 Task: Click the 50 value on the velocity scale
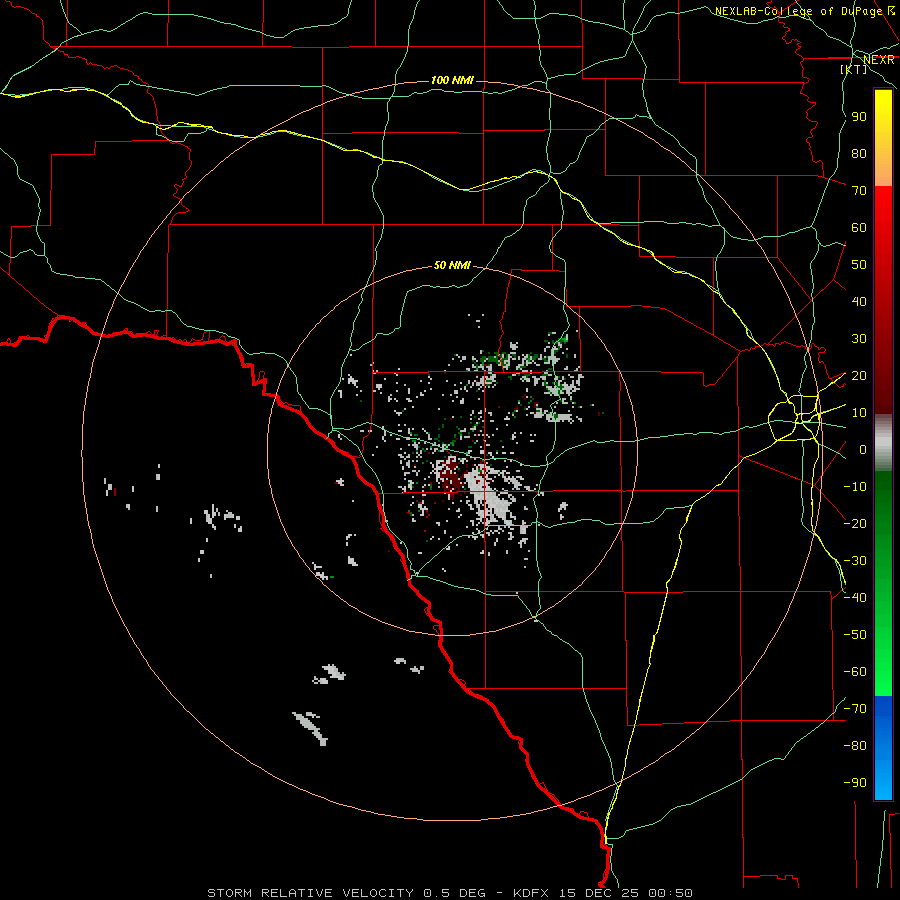pyautogui.click(x=859, y=265)
